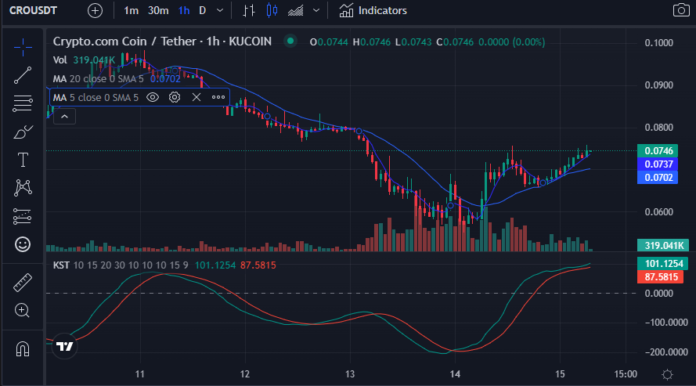Select the 30m interval
This screenshot has width=696, height=386.
[158, 11]
